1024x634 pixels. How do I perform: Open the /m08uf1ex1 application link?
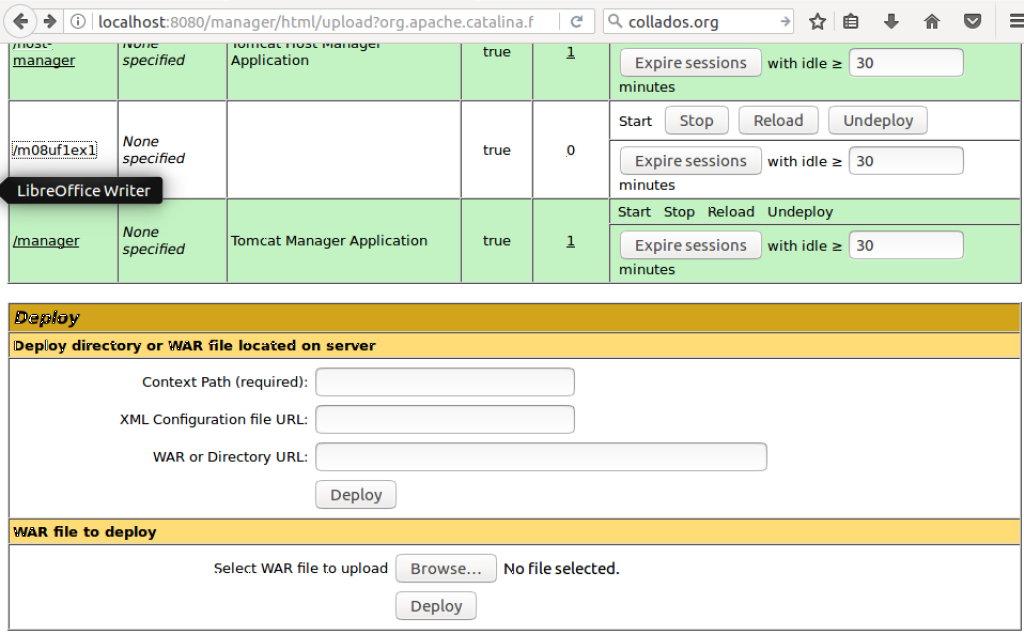coord(54,150)
